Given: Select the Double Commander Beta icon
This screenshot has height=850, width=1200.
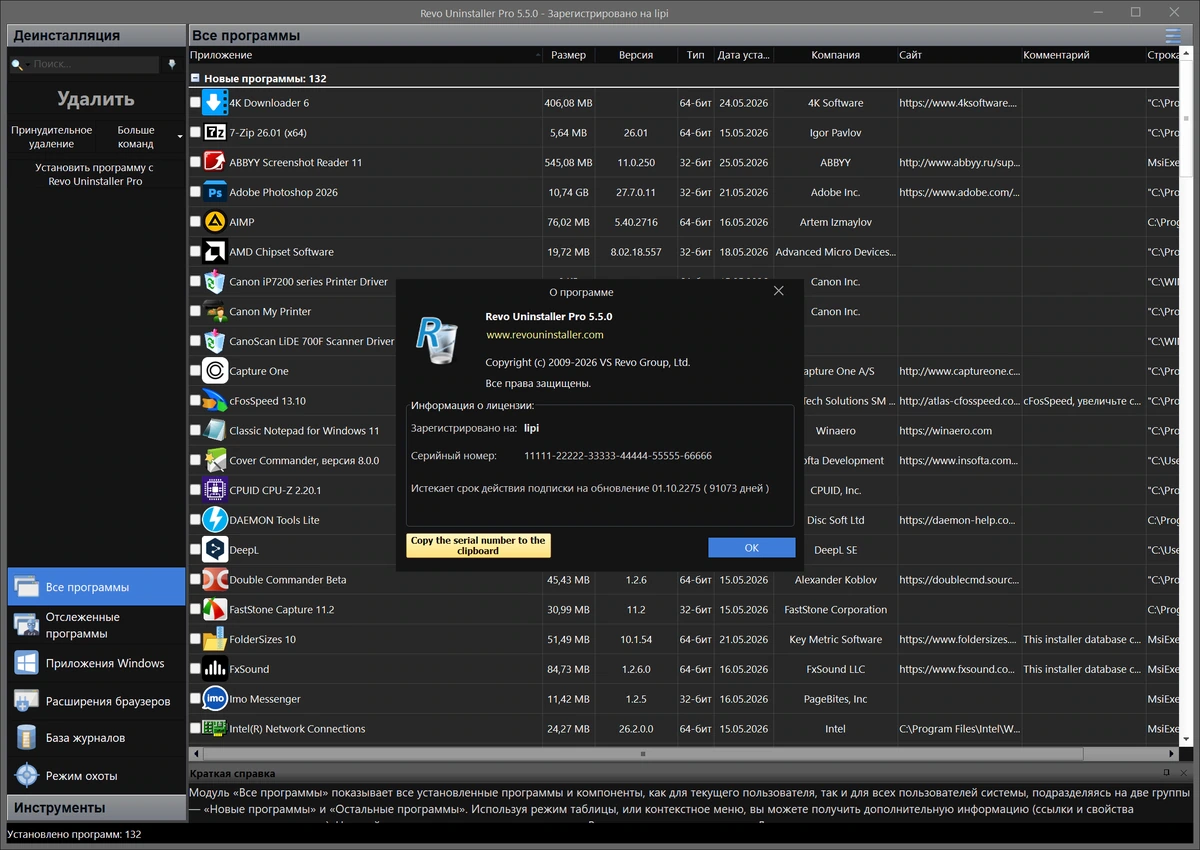Looking at the screenshot, I should pos(215,580).
